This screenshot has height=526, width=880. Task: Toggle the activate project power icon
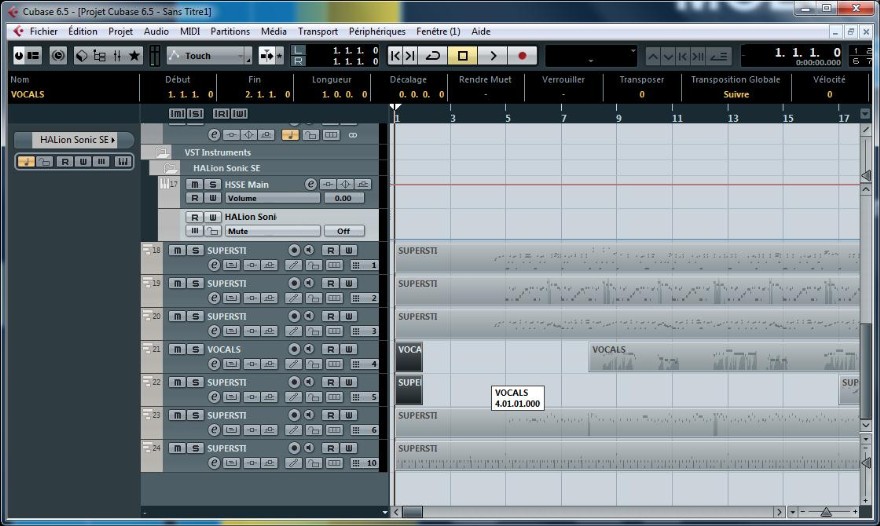pyautogui.click(x=19, y=55)
